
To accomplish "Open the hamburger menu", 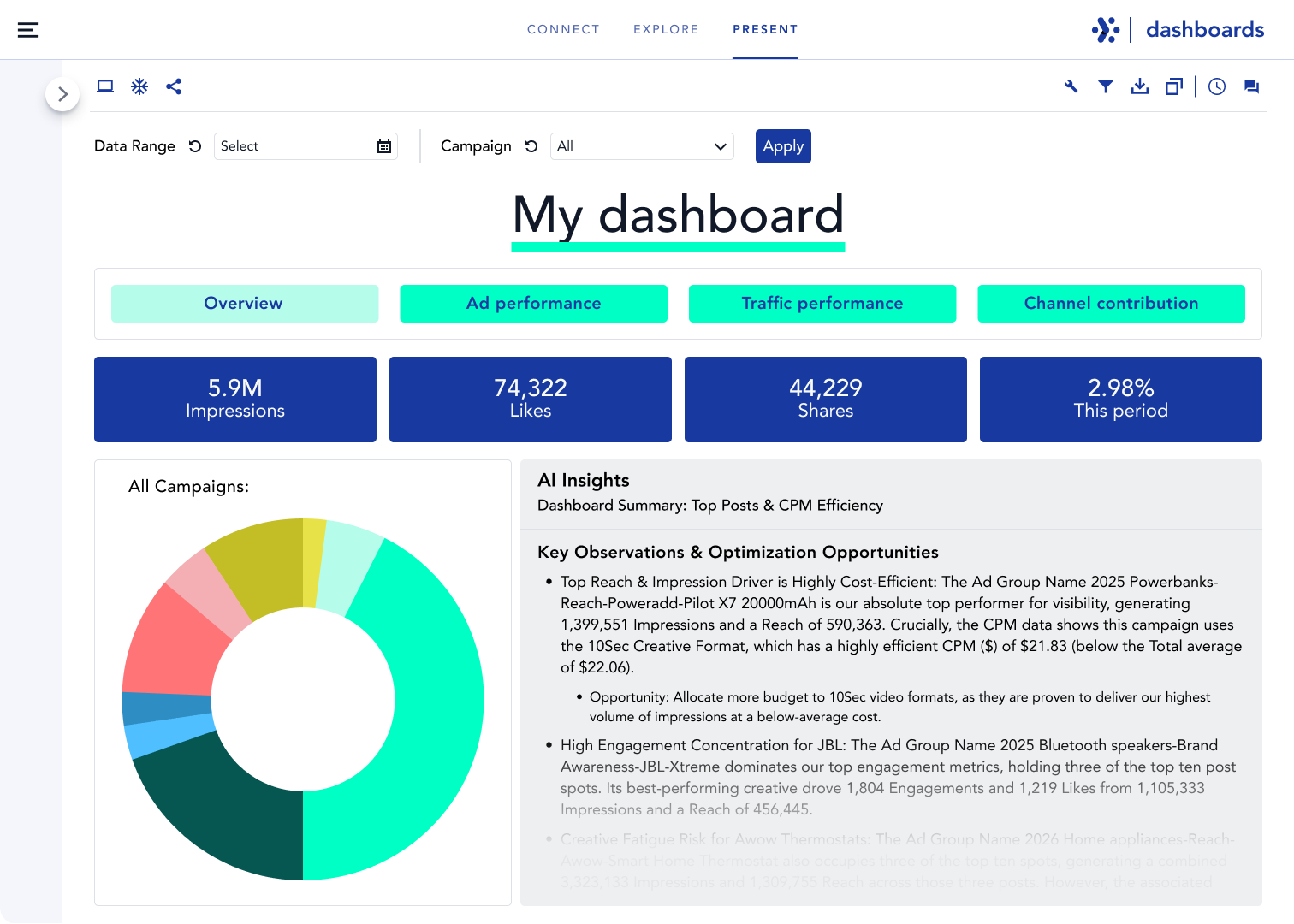I will [27, 28].
